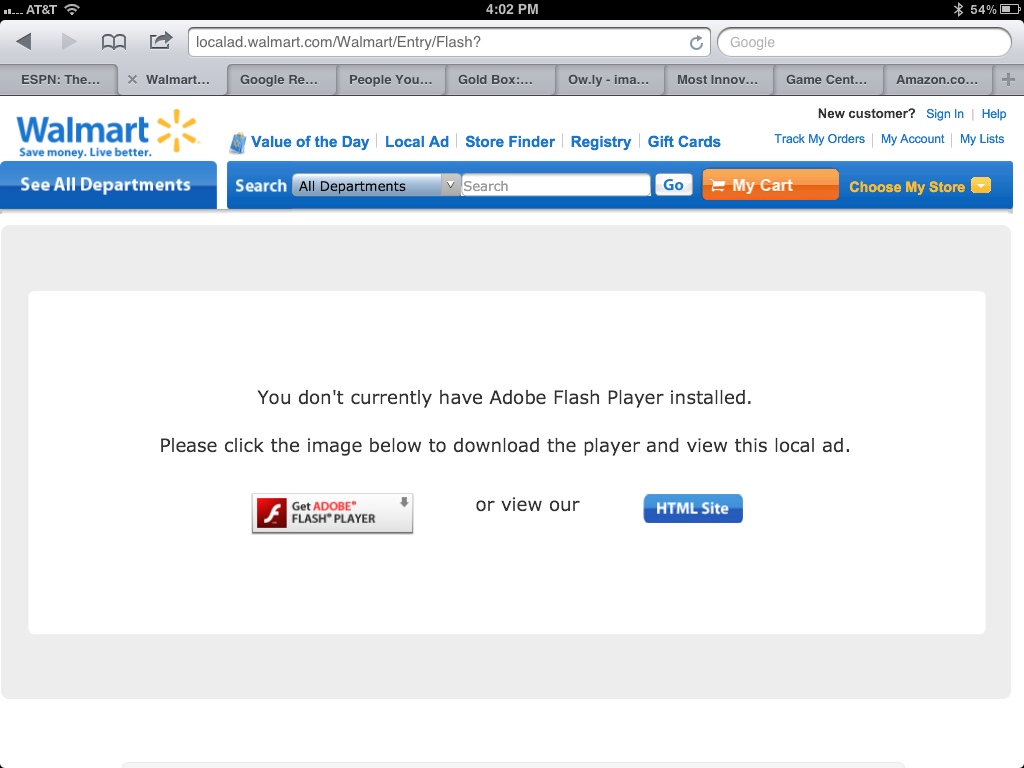This screenshot has width=1024, height=768.
Task: Tap the 4:02 PM clock
Action: [512, 9]
